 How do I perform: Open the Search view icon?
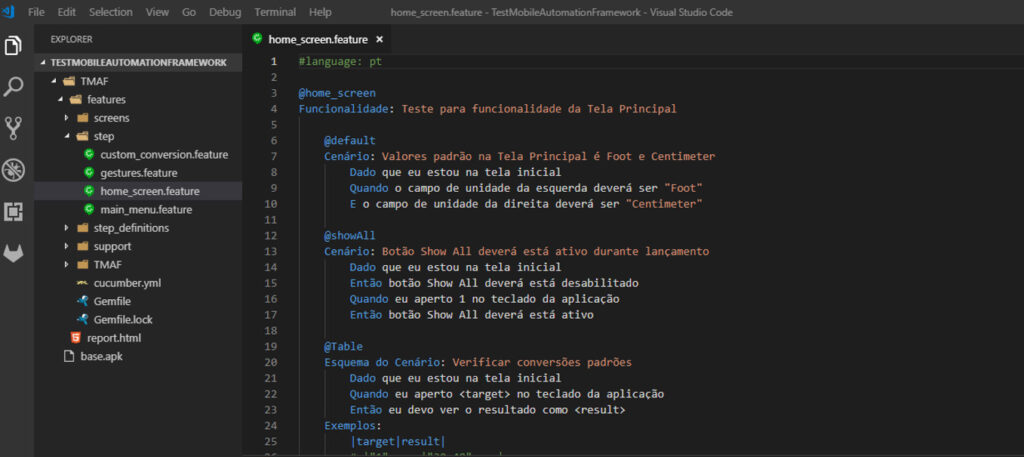coord(13,87)
